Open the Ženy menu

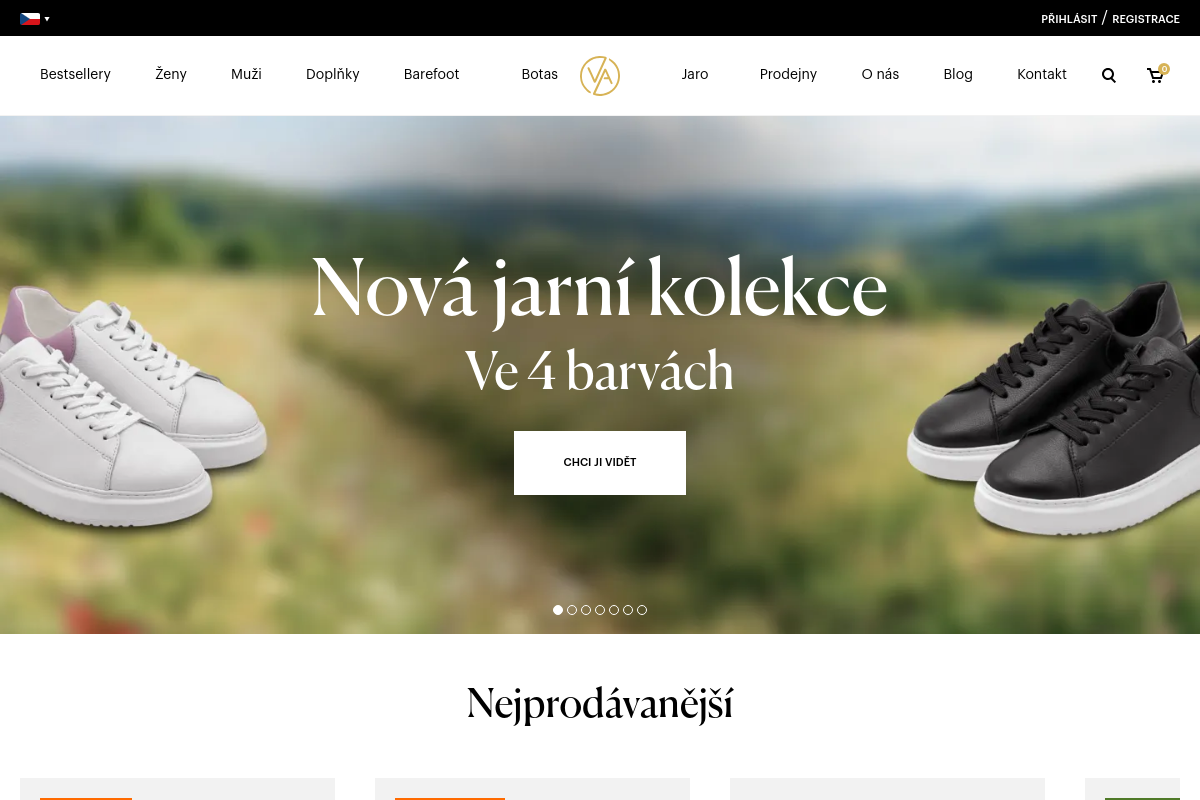[x=171, y=74]
